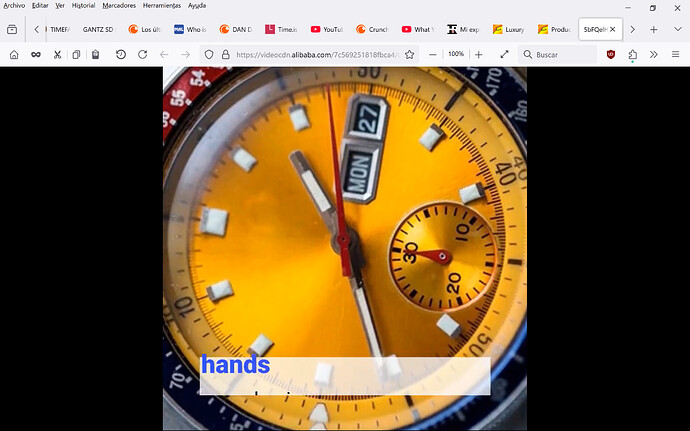Show more tools overflow chevrons
Viewport: 690px width, 431px height.
pyautogui.click(x=654, y=55)
